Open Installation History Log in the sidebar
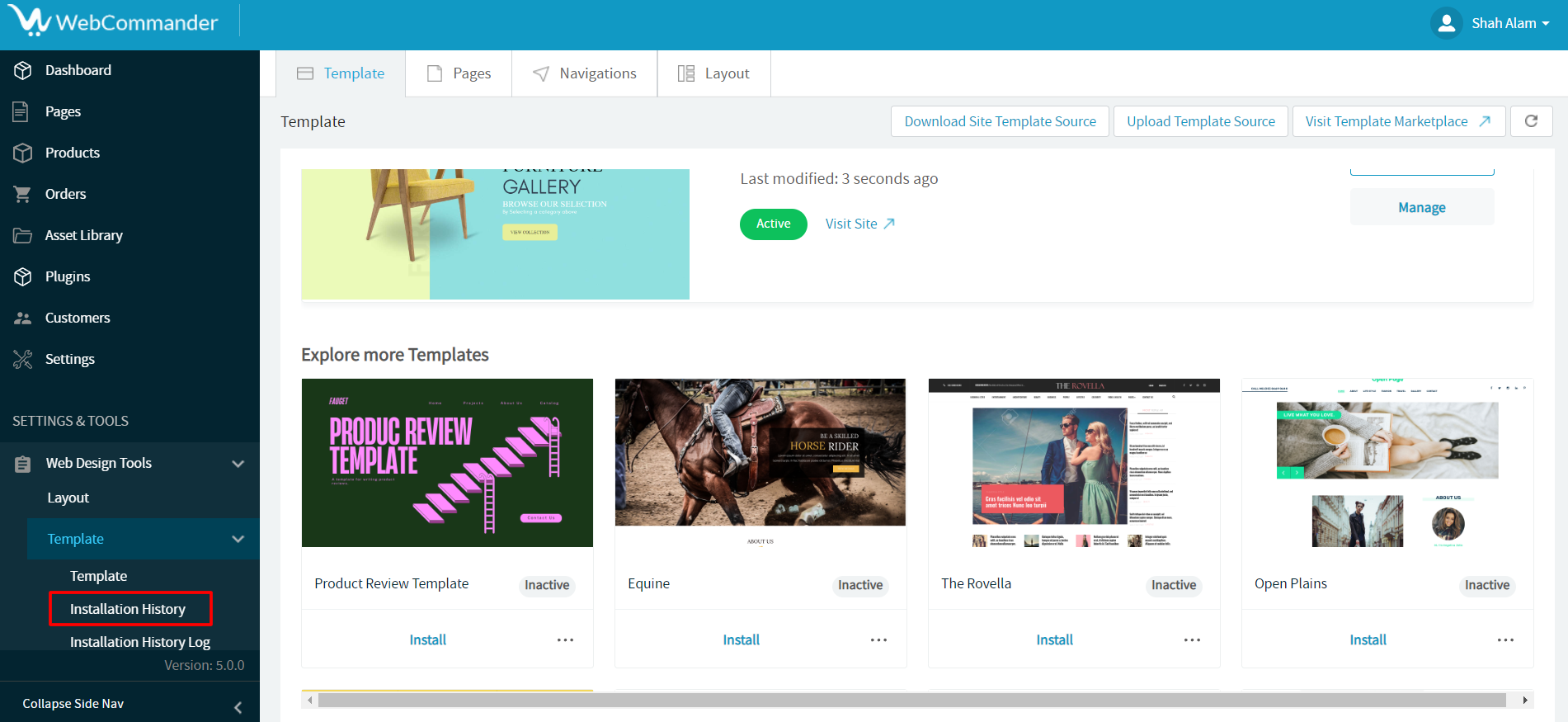Screen dimensions: 1568x722 pyautogui.click(x=140, y=642)
